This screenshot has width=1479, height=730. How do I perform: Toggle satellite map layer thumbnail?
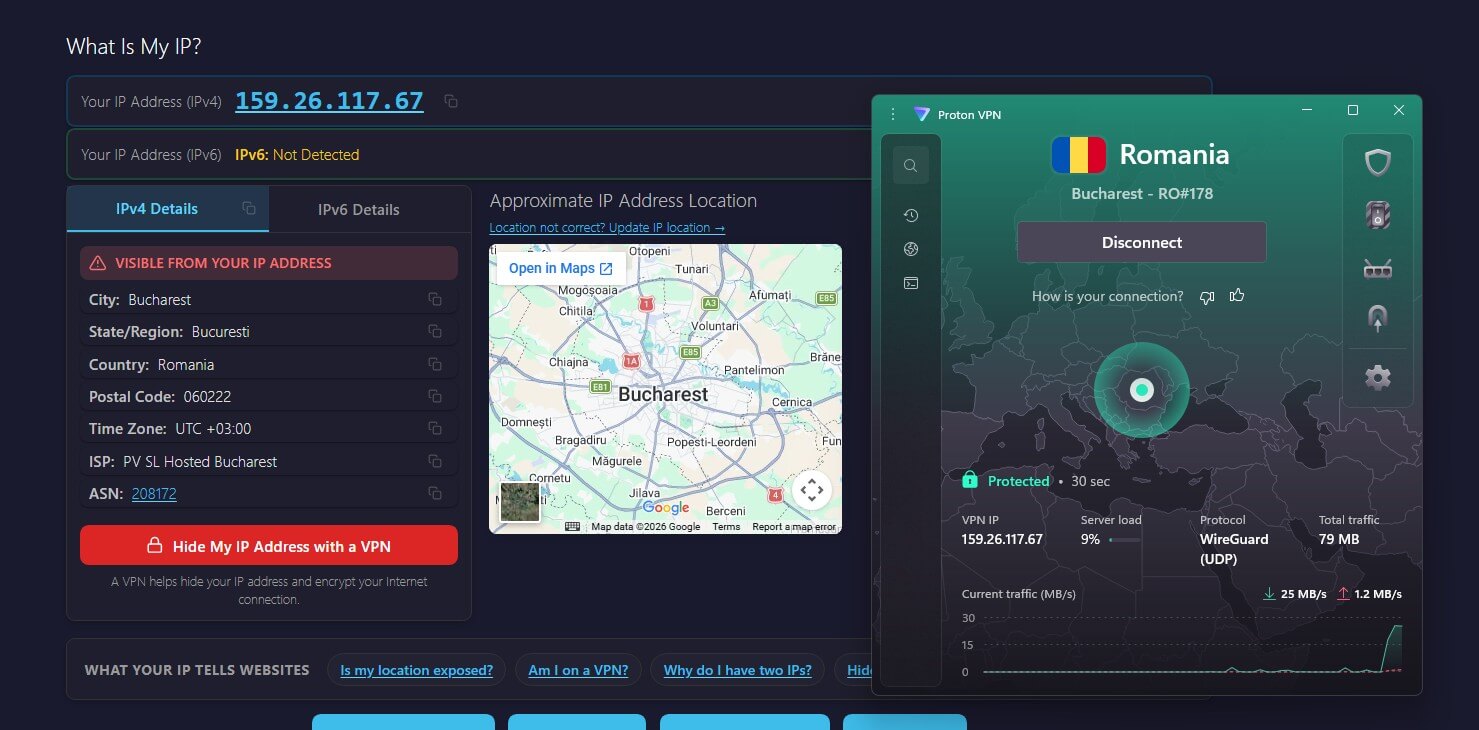point(520,502)
